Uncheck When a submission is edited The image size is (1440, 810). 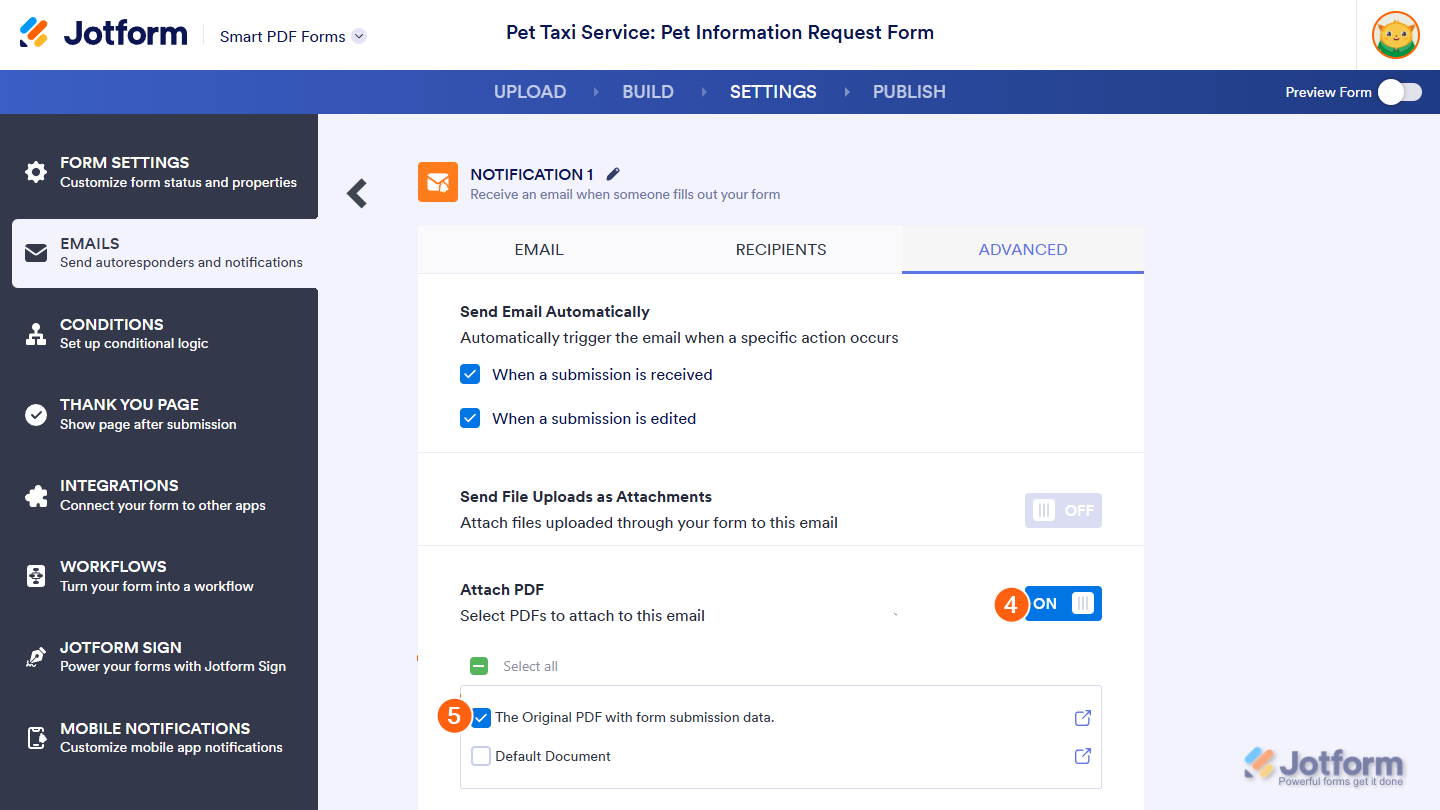click(x=470, y=418)
